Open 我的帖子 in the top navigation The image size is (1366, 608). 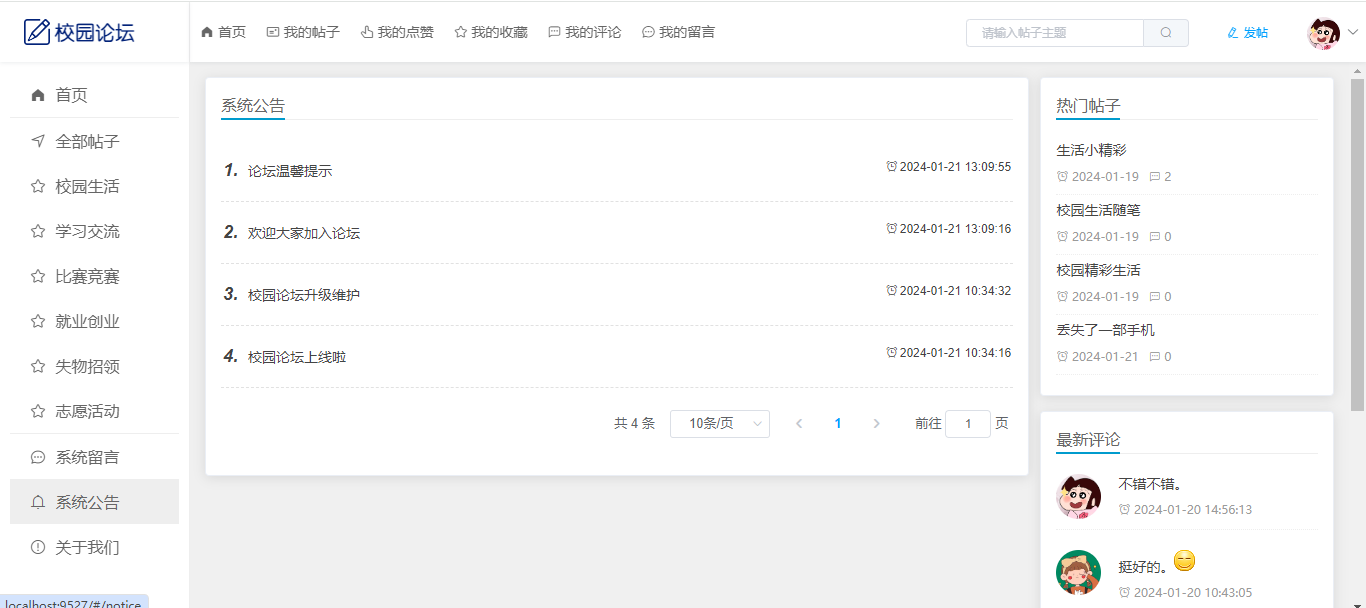click(x=303, y=32)
